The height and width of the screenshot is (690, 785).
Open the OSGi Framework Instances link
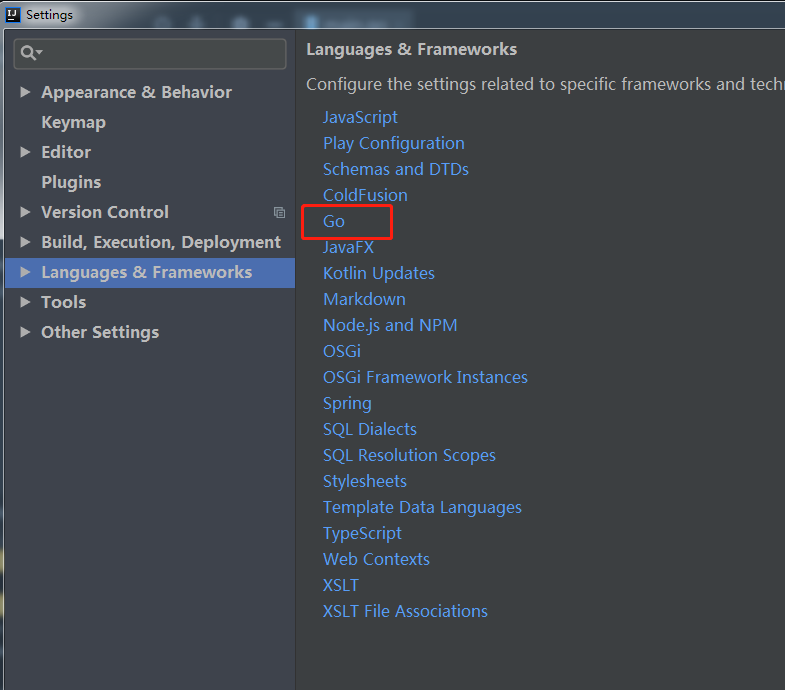[425, 378]
